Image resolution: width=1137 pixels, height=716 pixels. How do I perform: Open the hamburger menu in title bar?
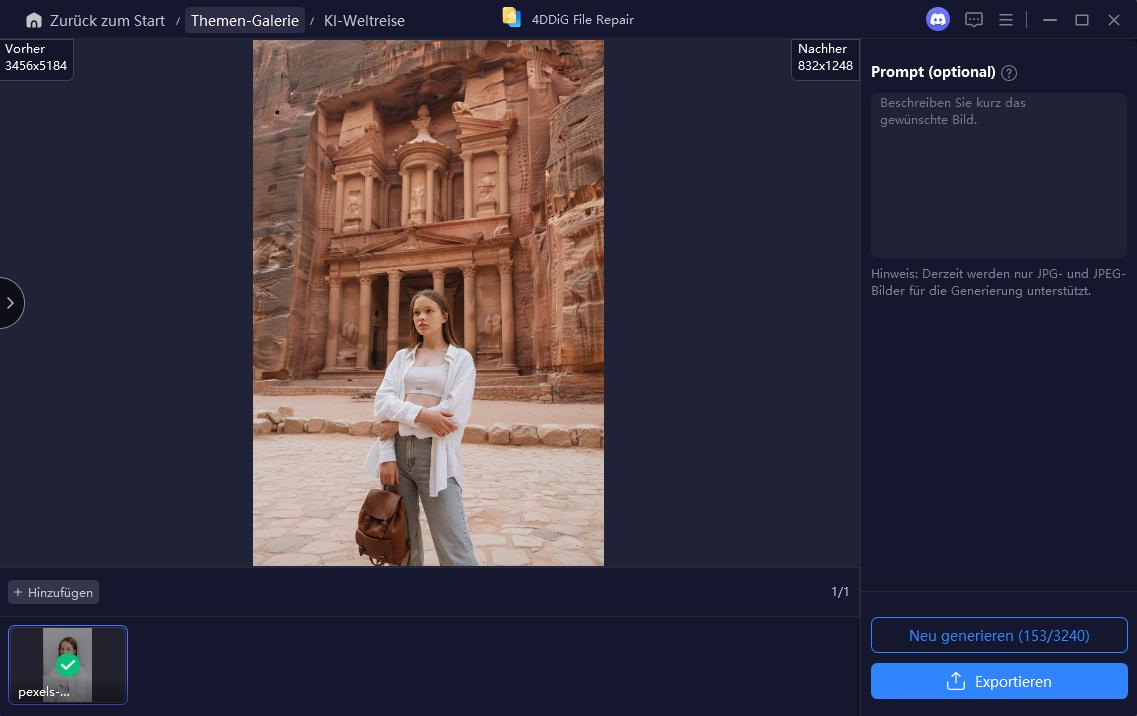(x=1006, y=20)
